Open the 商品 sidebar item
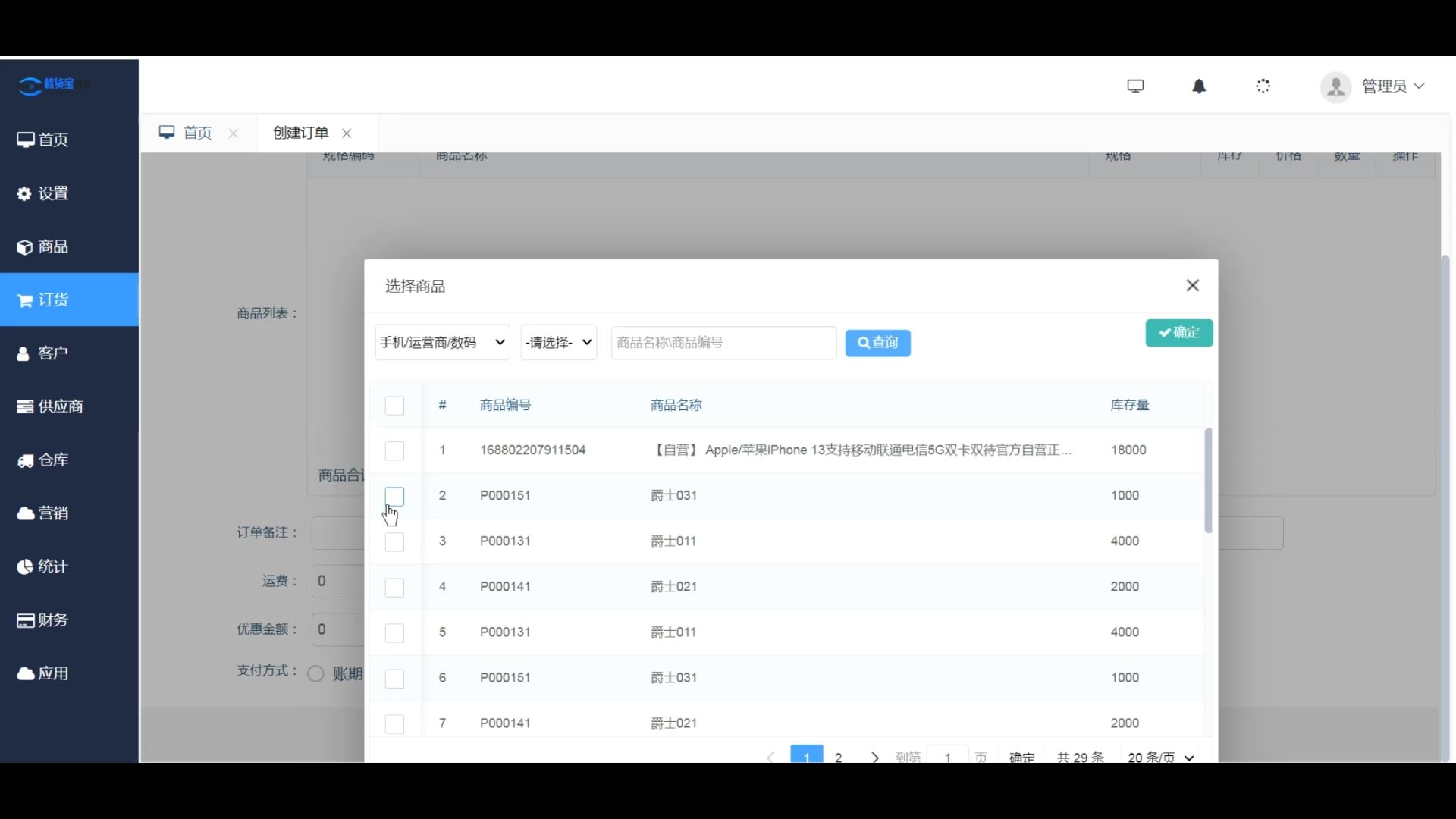The width and height of the screenshot is (1456, 819). pos(69,246)
